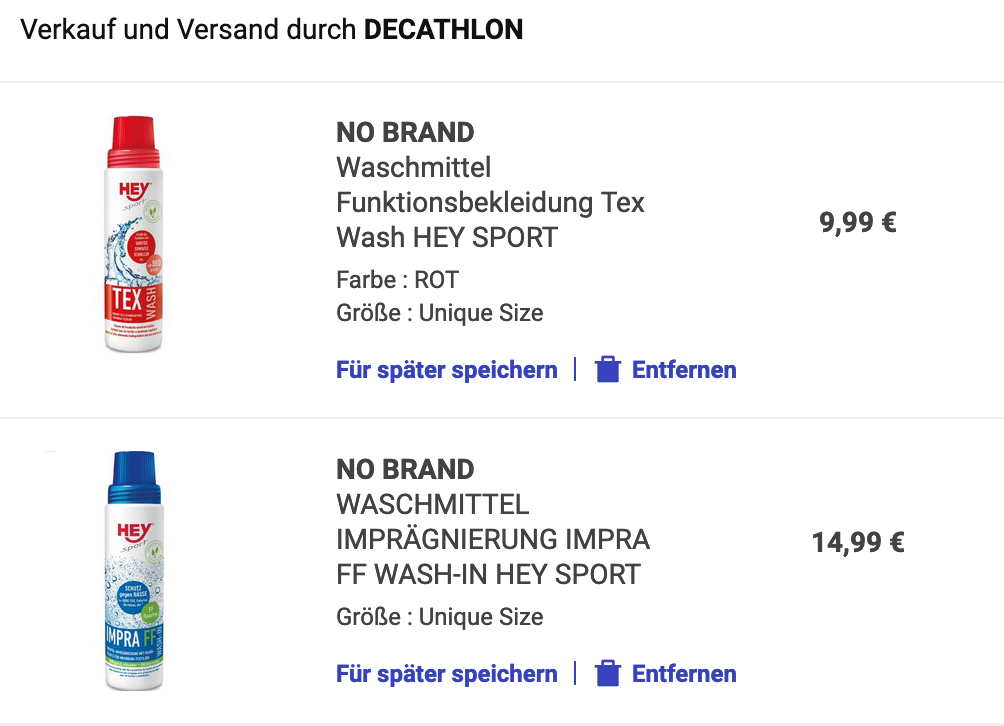Viewport: 1004px width, 726px height.
Task: Open the blue Impra FF bottle image
Action: 134,571
